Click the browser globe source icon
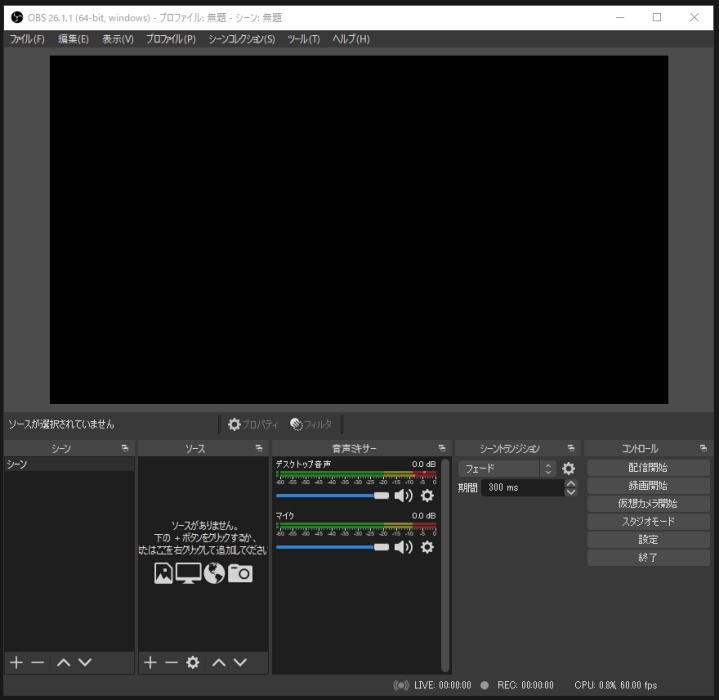Screen dimensions: 719x700 214,573
